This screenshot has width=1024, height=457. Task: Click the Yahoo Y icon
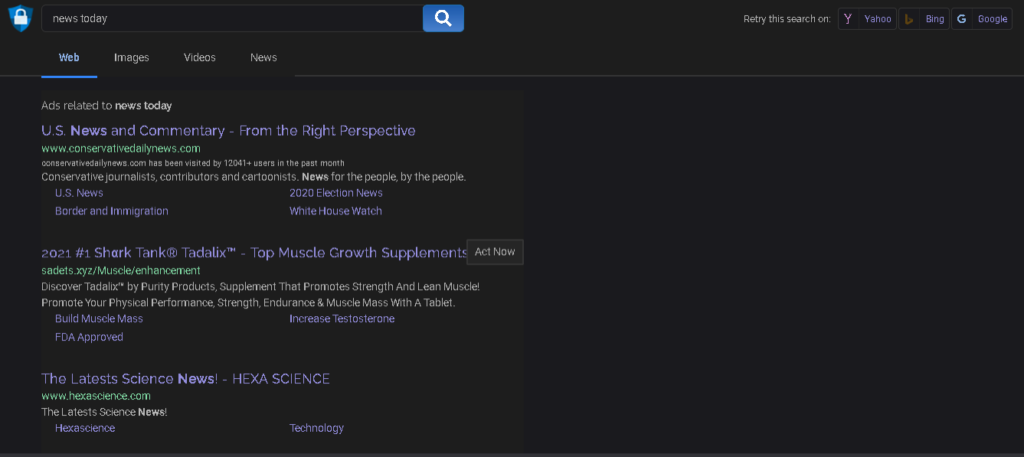tap(848, 19)
